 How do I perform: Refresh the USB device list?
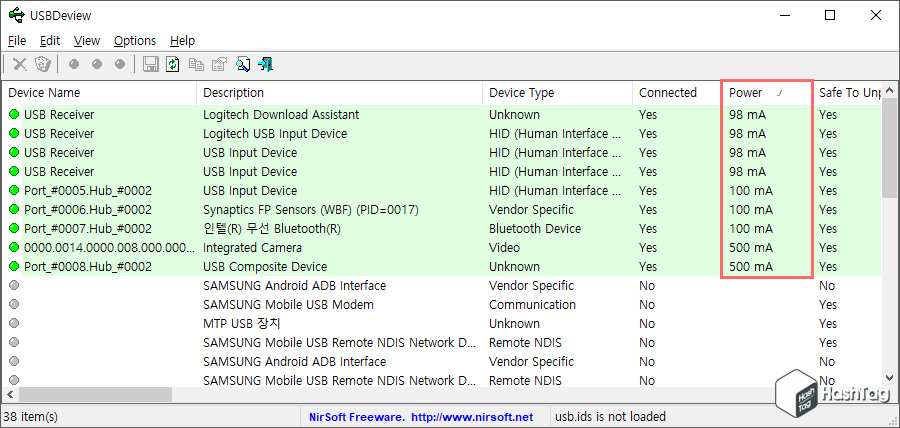[173, 64]
